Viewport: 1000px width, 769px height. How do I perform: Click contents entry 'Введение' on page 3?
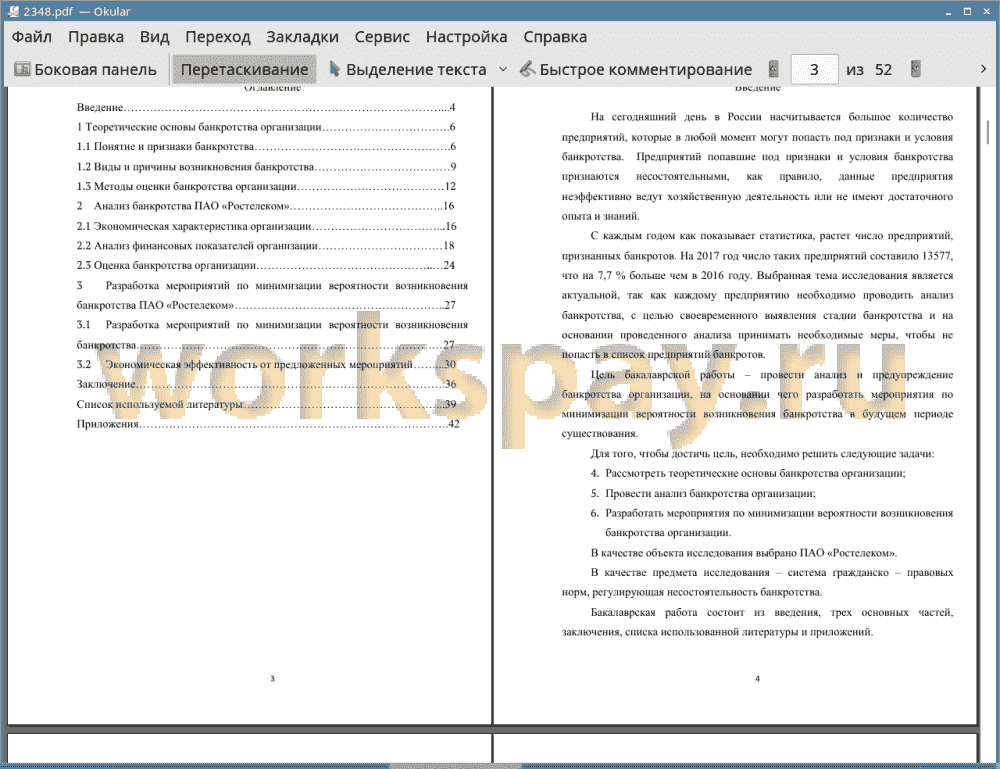[266, 107]
